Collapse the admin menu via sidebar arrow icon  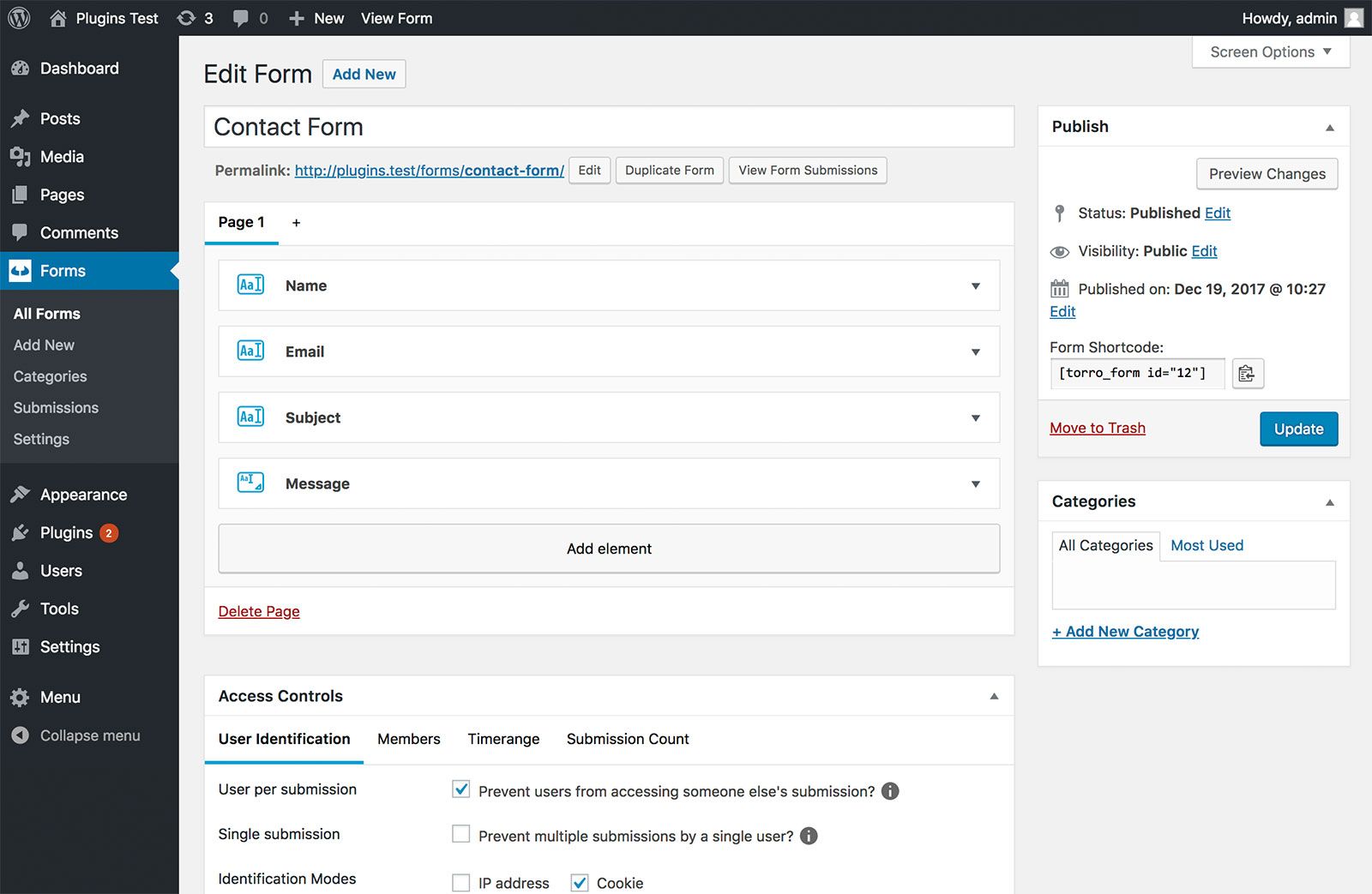point(19,735)
